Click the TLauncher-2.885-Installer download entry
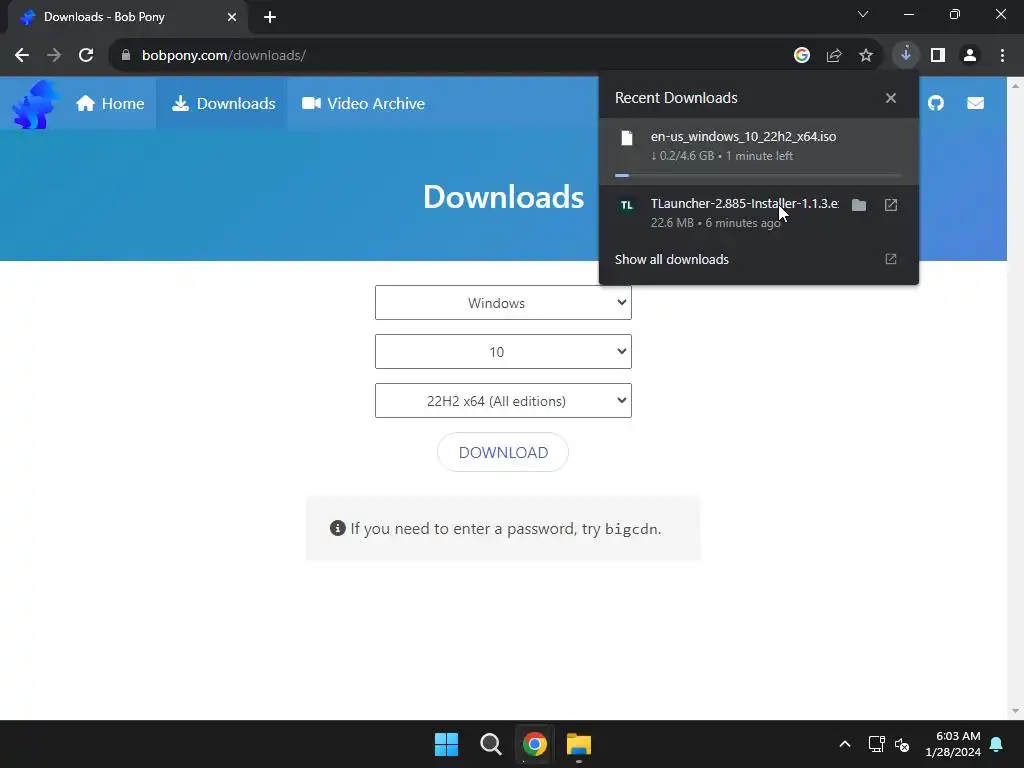Viewport: 1024px width, 768px height. click(759, 213)
